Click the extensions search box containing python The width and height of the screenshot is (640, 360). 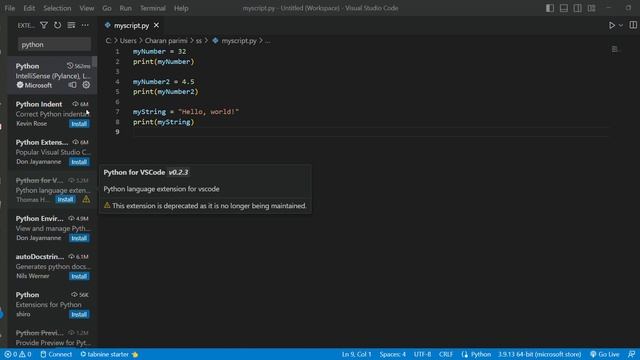[x=54, y=44]
